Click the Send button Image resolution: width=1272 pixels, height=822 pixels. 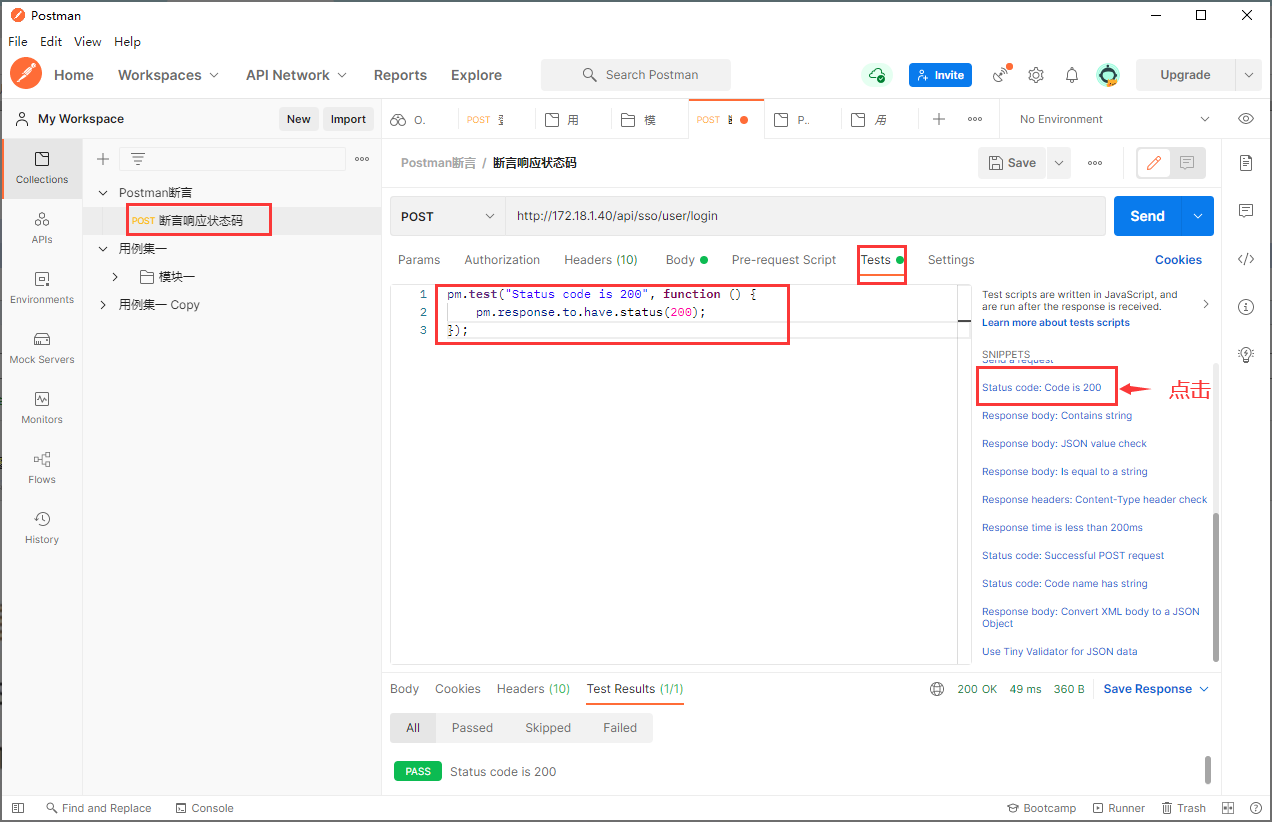pyautogui.click(x=1148, y=216)
